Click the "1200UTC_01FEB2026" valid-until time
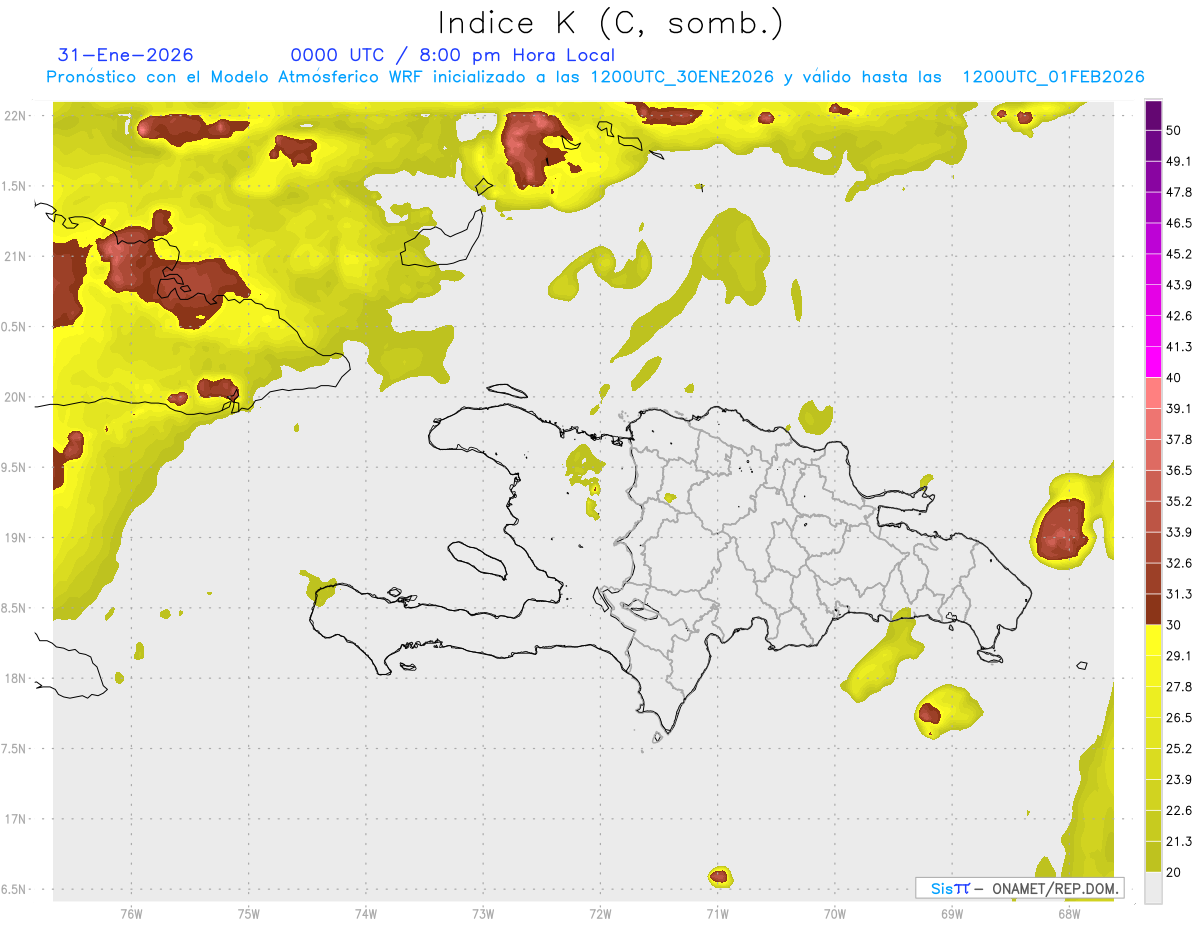1200x927 pixels. coord(1053,77)
